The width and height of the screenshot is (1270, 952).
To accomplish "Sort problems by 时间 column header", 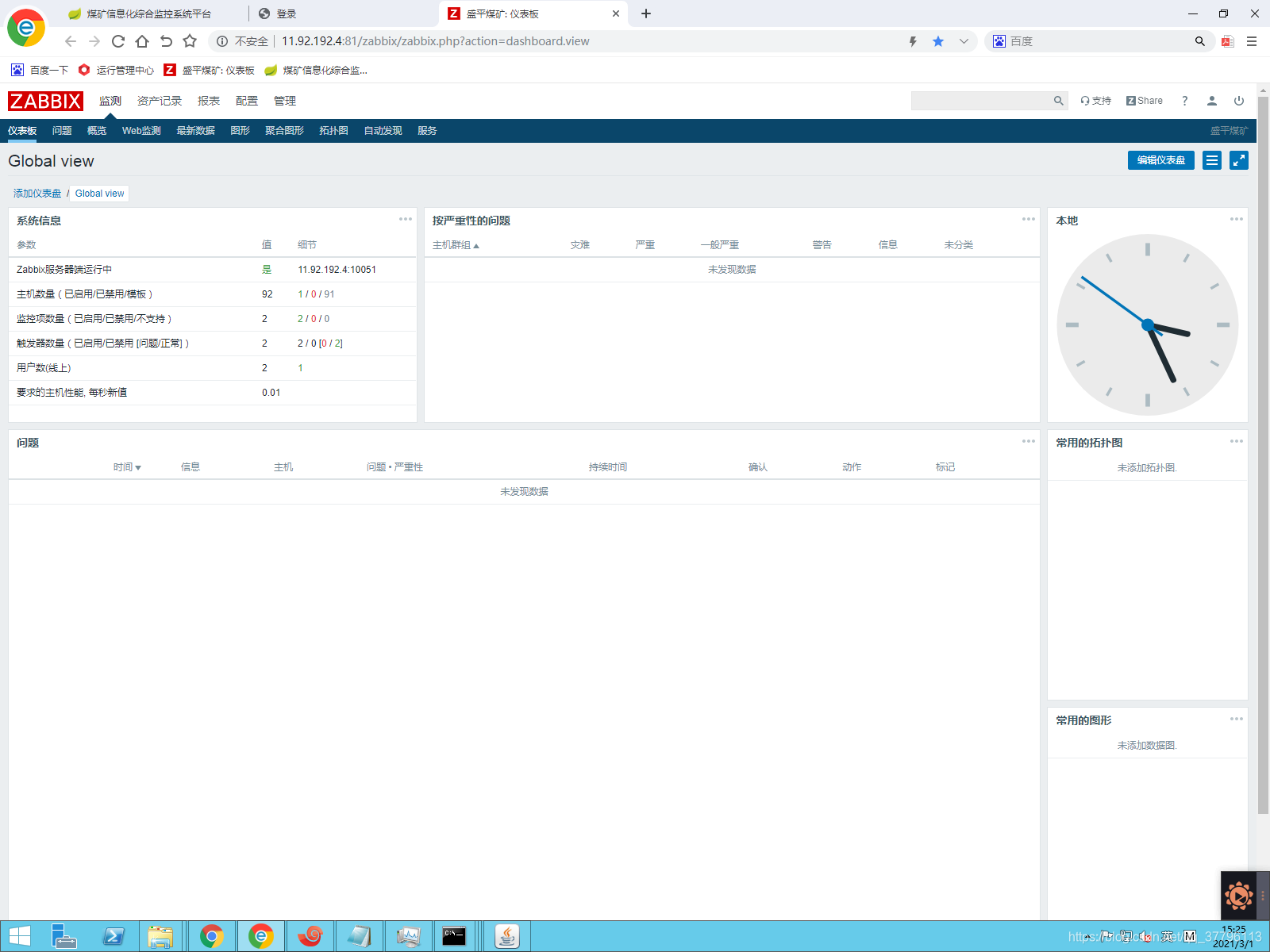I will (127, 467).
